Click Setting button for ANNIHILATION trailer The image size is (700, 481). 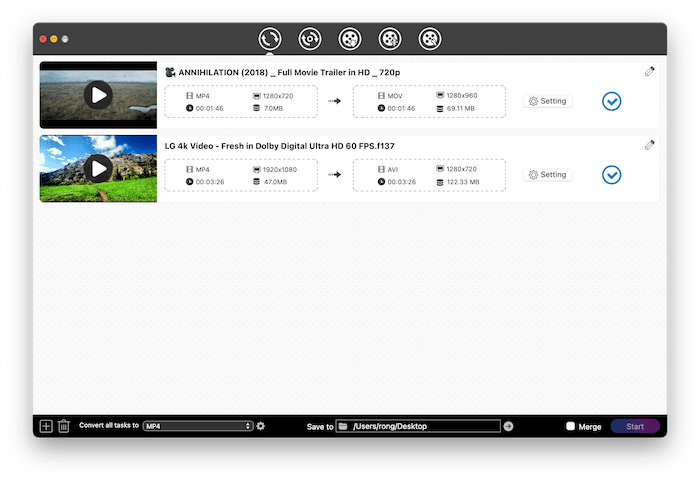pyautogui.click(x=548, y=101)
